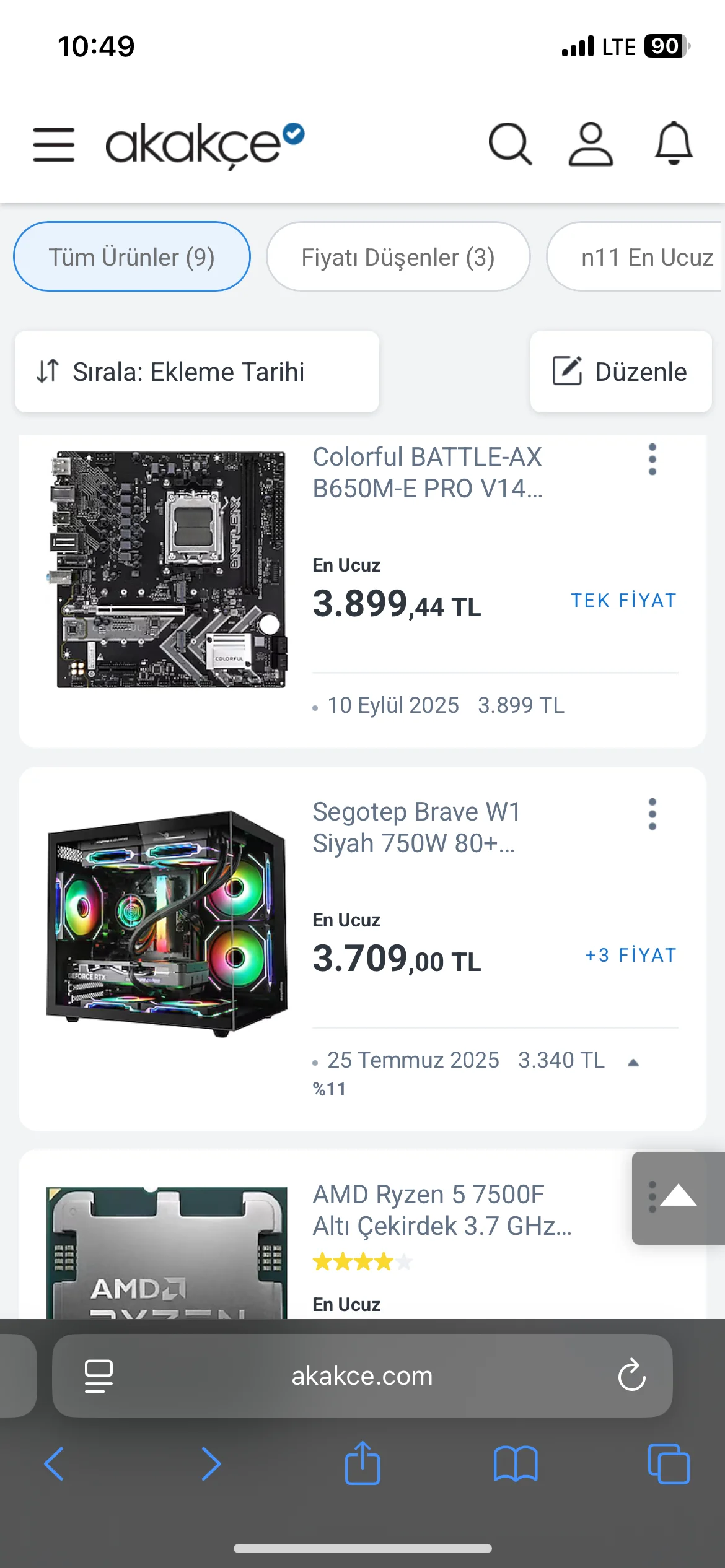This screenshot has height=1568, width=725.
Task: Switch to Fiyatı Düşenler (3) tab
Action: [398, 257]
